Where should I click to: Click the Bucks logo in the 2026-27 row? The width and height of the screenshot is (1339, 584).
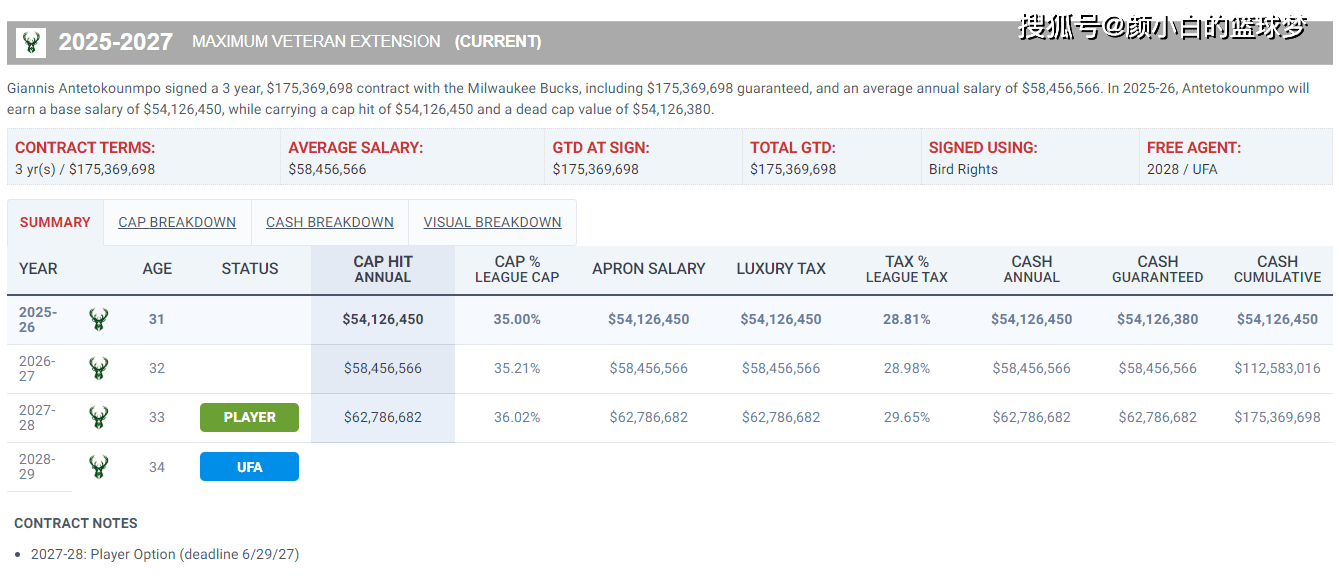pos(98,368)
